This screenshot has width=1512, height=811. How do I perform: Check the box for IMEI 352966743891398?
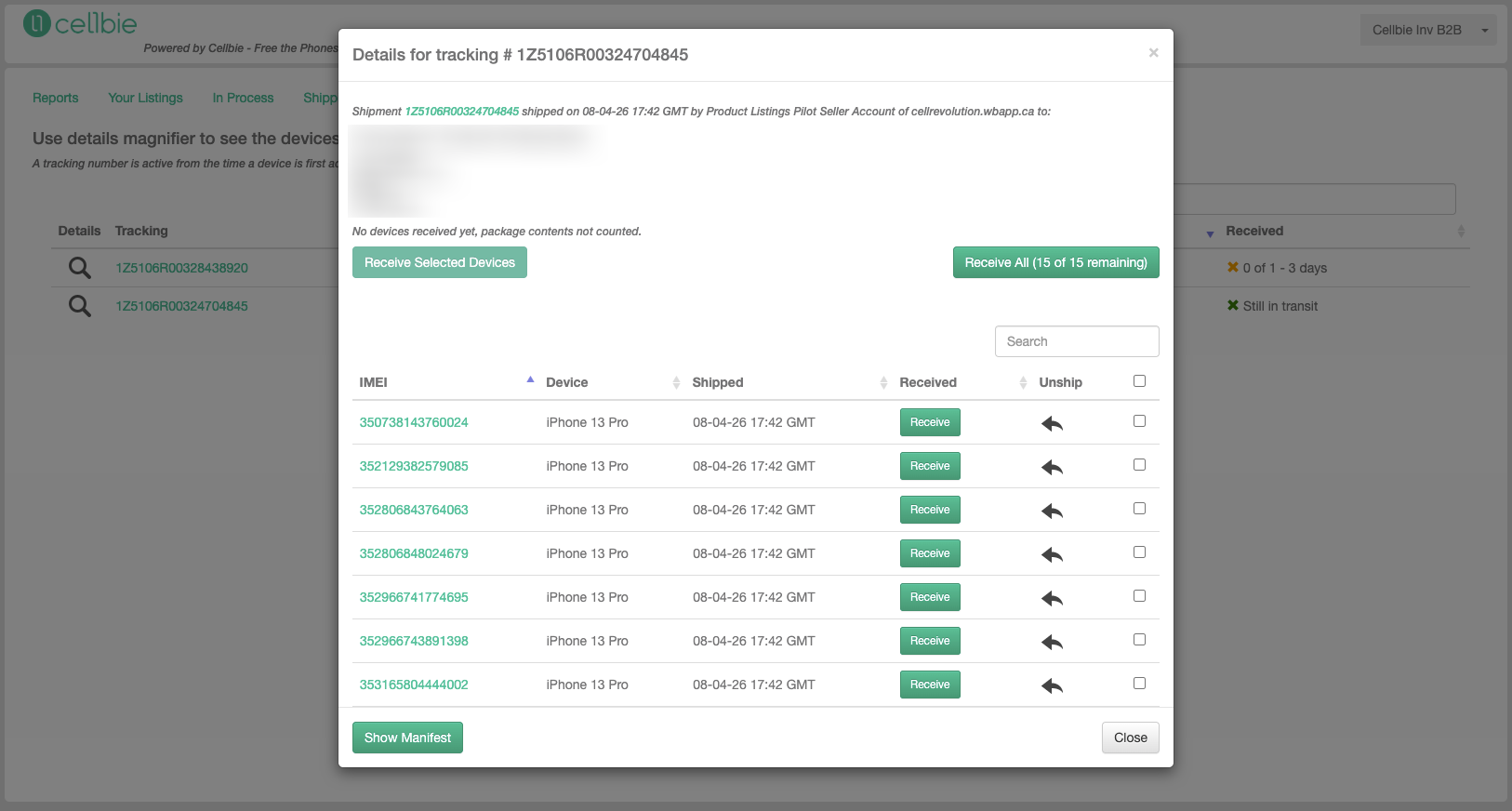tap(1139, 640)
